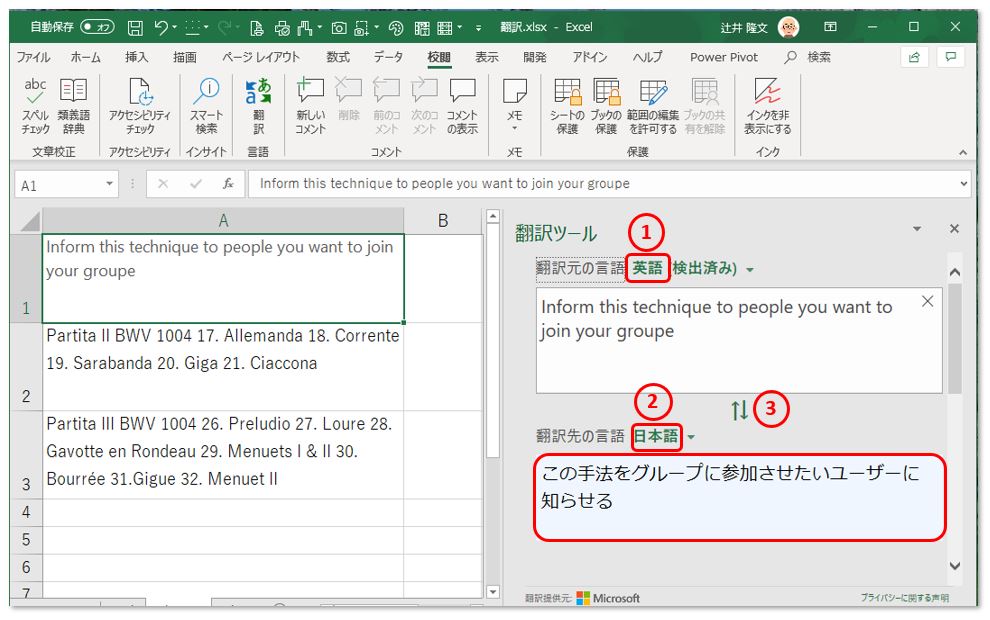Click the translated Japanese text box

740,498
